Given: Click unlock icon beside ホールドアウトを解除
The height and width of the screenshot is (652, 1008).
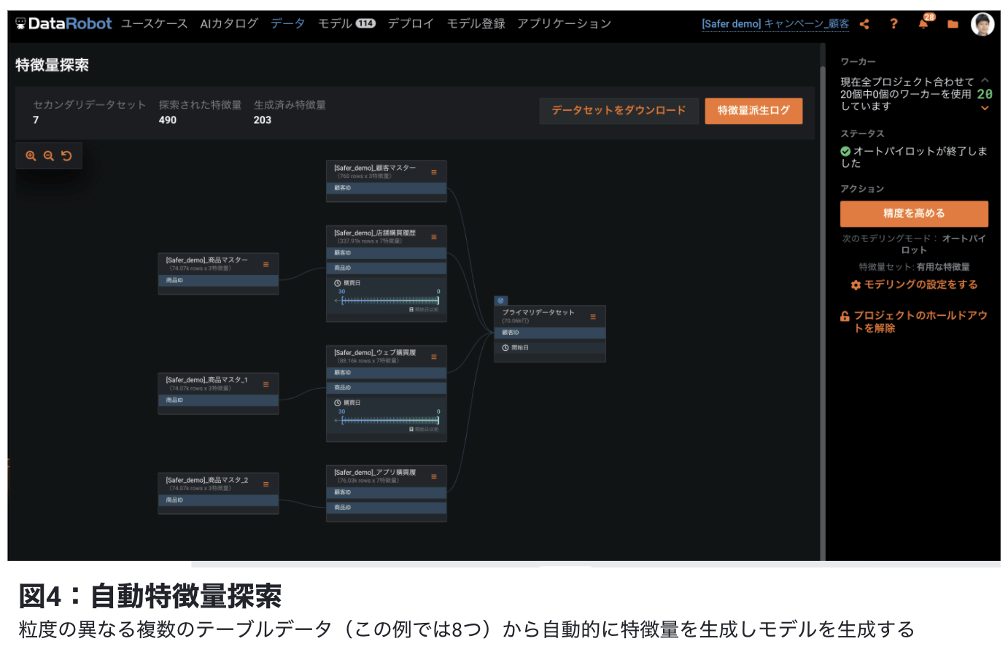Looking at the screenshot, I should click(x=845, y=316).
